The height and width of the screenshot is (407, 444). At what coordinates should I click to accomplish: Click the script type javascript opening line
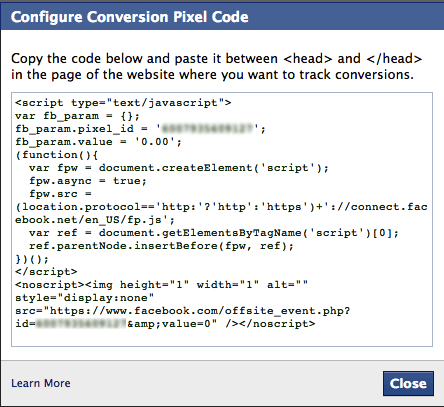coord(123,103)
